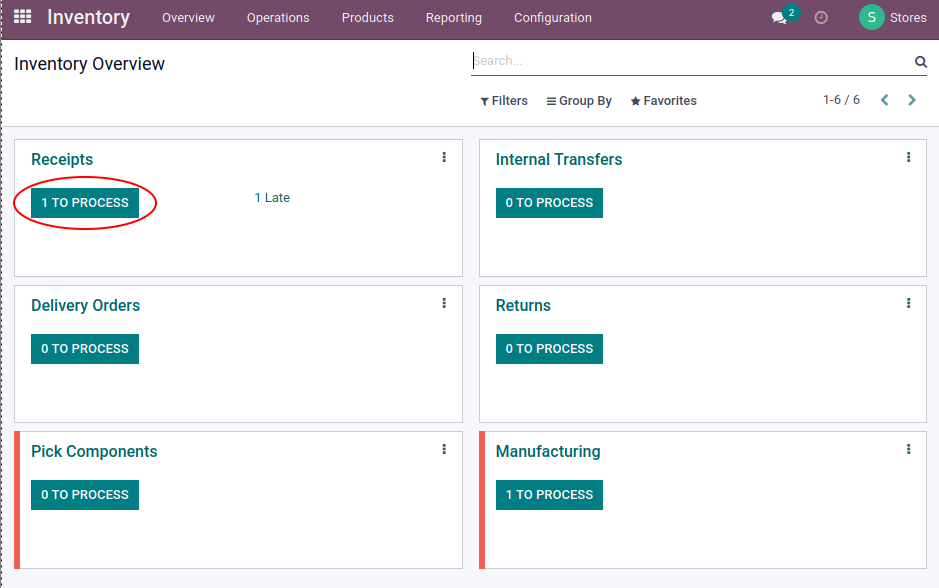Open the Stores user avatar menu
939x588 pixels.
pyautogui.click(x=892, y=18)
